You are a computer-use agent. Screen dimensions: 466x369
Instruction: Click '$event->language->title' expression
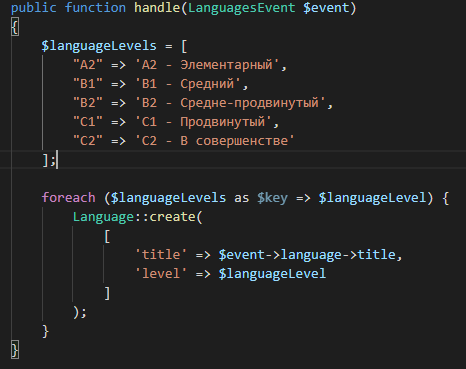pos(307,255)
